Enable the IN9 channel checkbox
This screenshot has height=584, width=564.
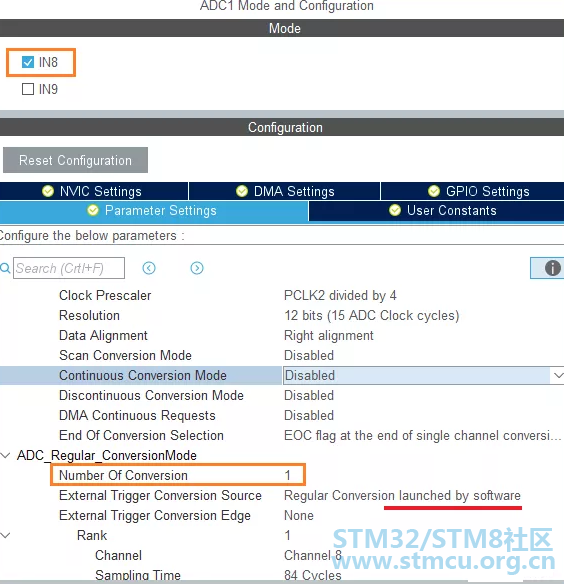(28, 89)
